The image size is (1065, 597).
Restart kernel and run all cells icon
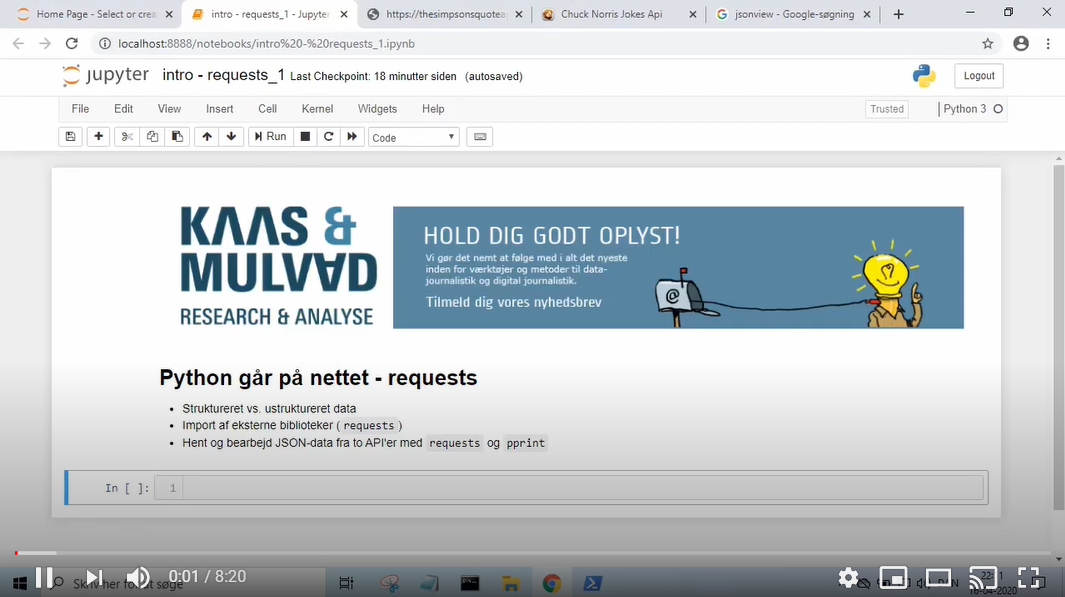[352, 137]
